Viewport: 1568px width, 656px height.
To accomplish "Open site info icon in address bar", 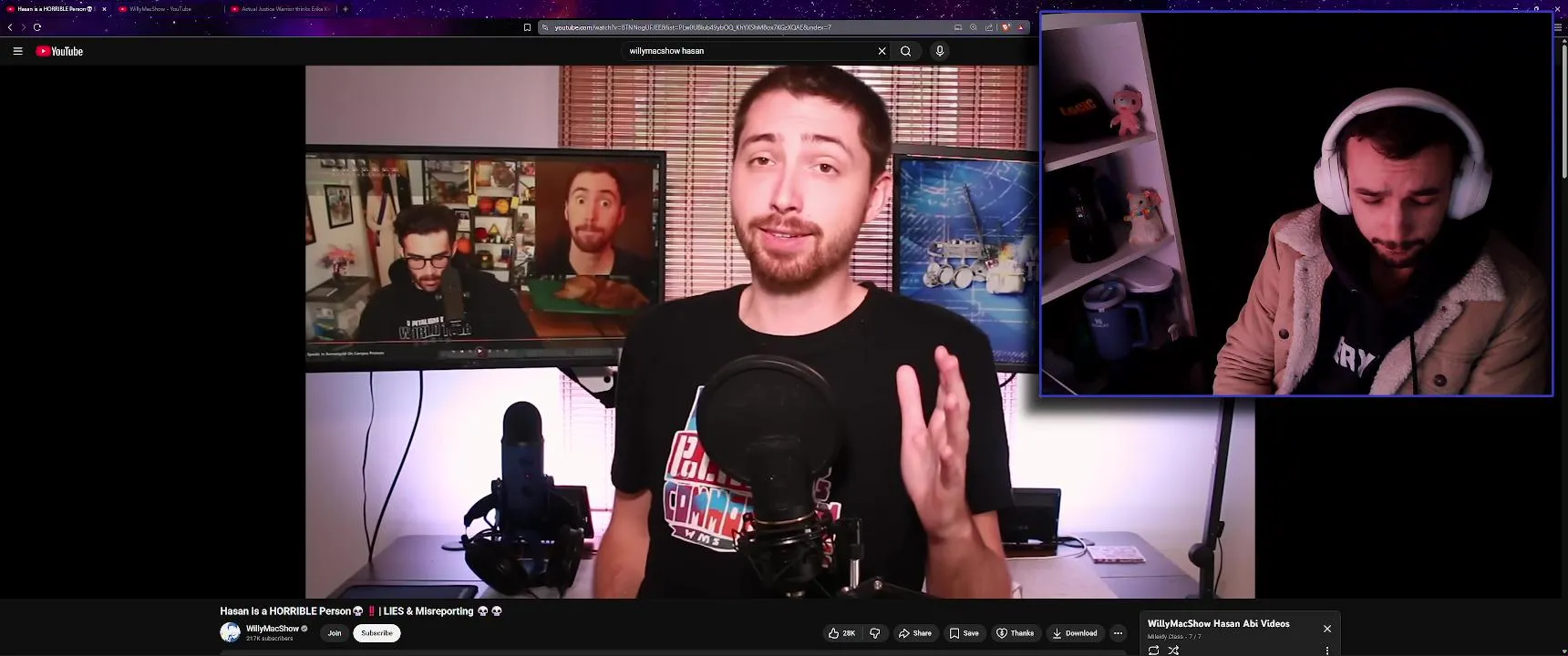I will [545, 27].
